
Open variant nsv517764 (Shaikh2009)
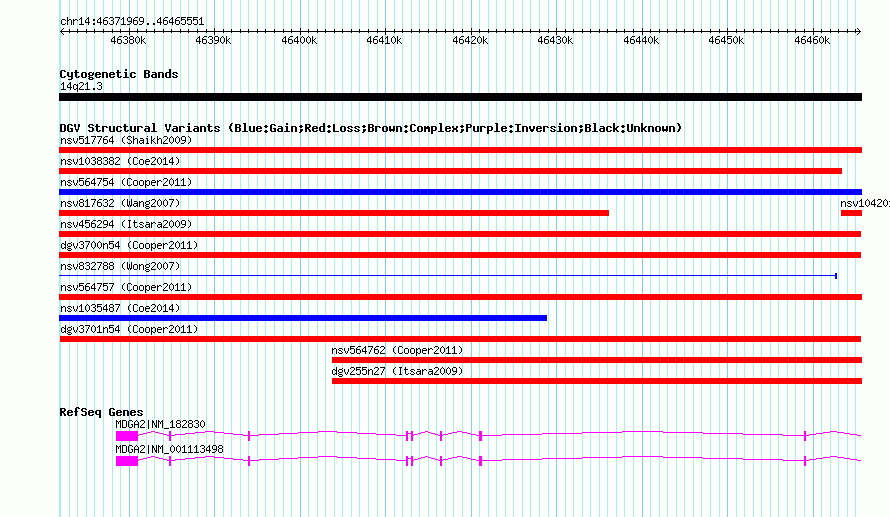(126, 140)
